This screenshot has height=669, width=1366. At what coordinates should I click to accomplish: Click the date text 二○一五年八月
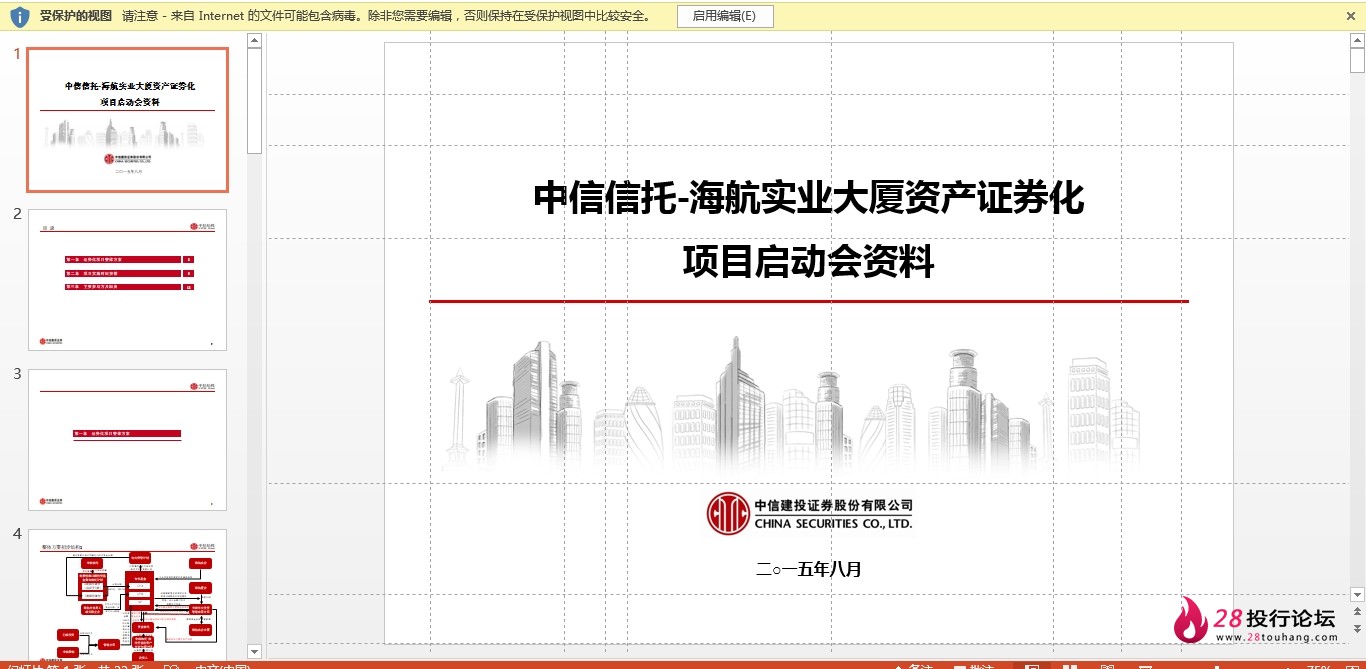point(809,569)
